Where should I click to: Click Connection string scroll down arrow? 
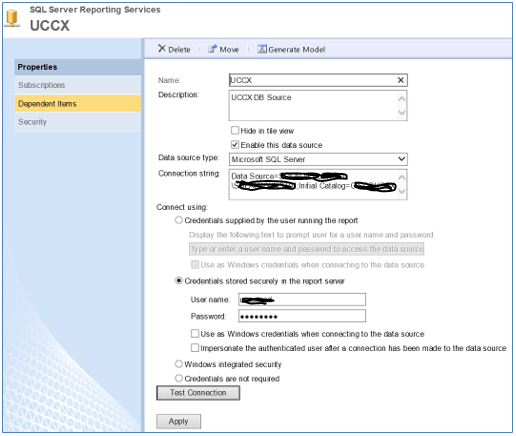402,191
